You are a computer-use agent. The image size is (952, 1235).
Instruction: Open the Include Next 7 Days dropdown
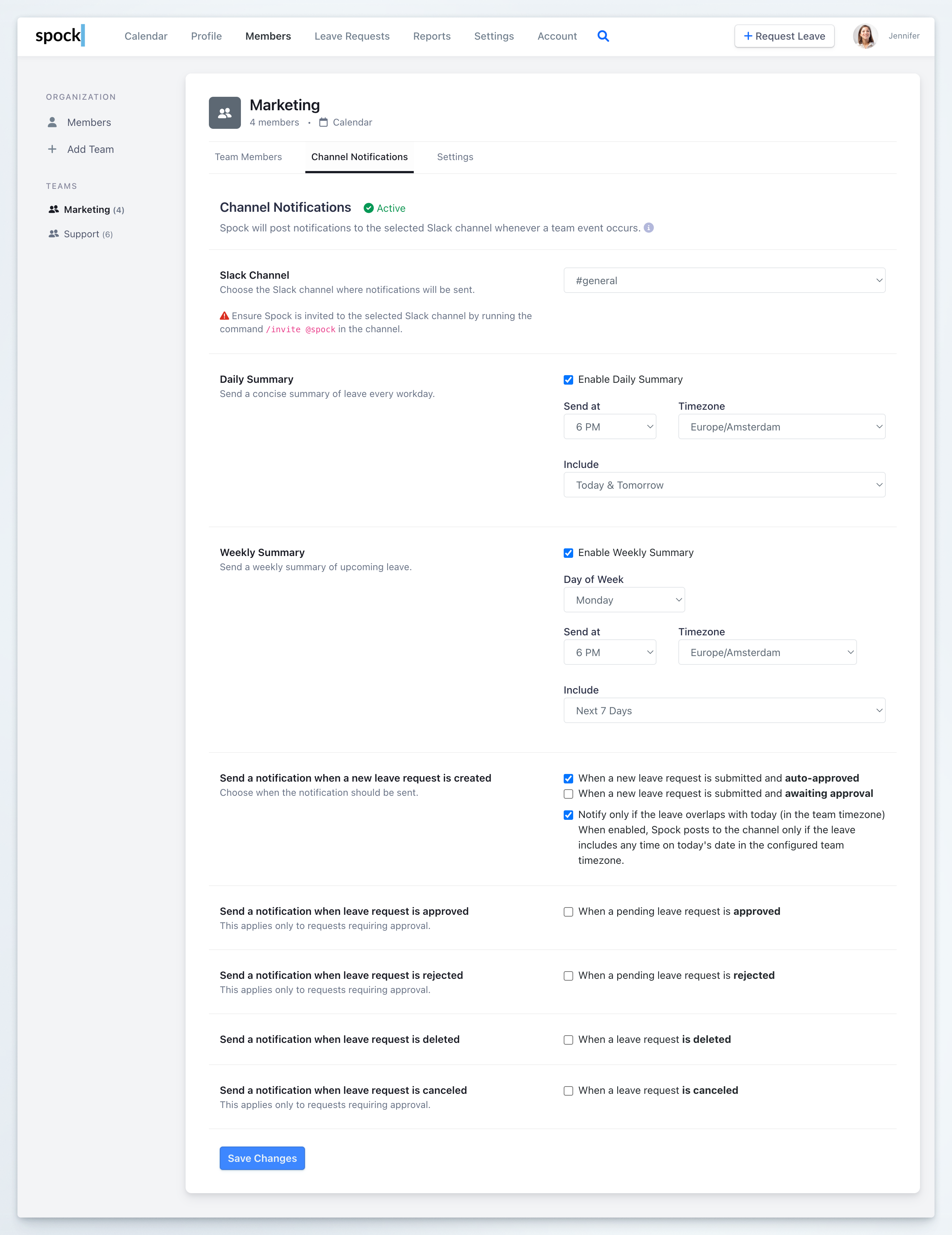coord(725,710)
